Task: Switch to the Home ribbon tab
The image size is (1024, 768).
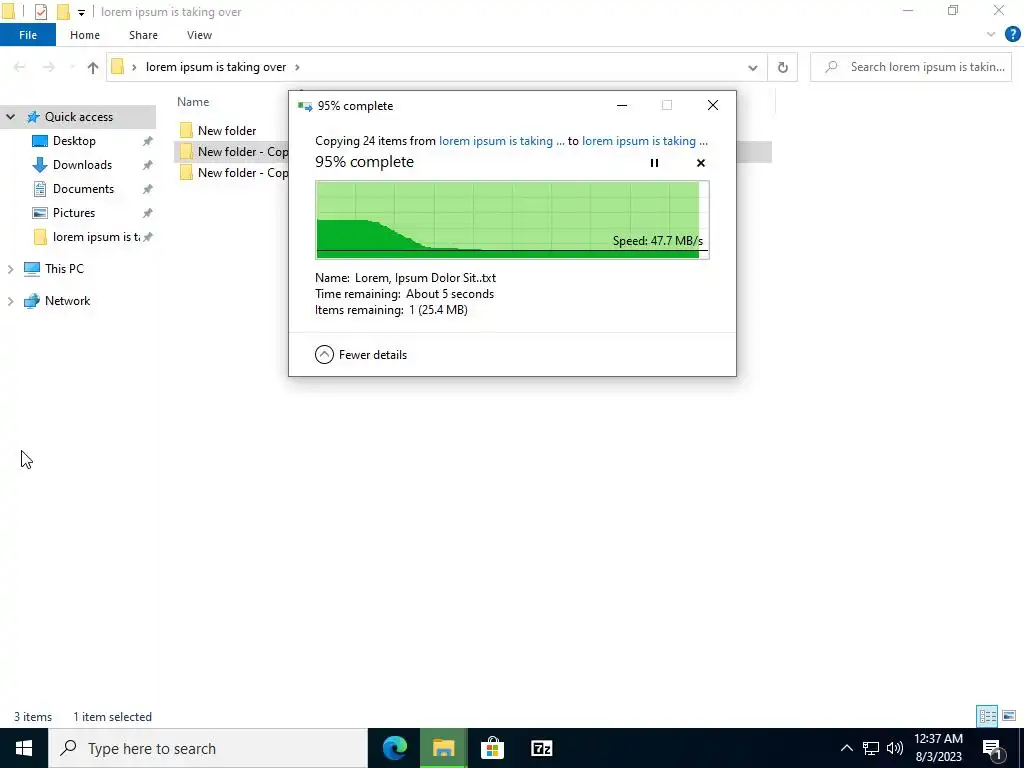Action: 85,35
